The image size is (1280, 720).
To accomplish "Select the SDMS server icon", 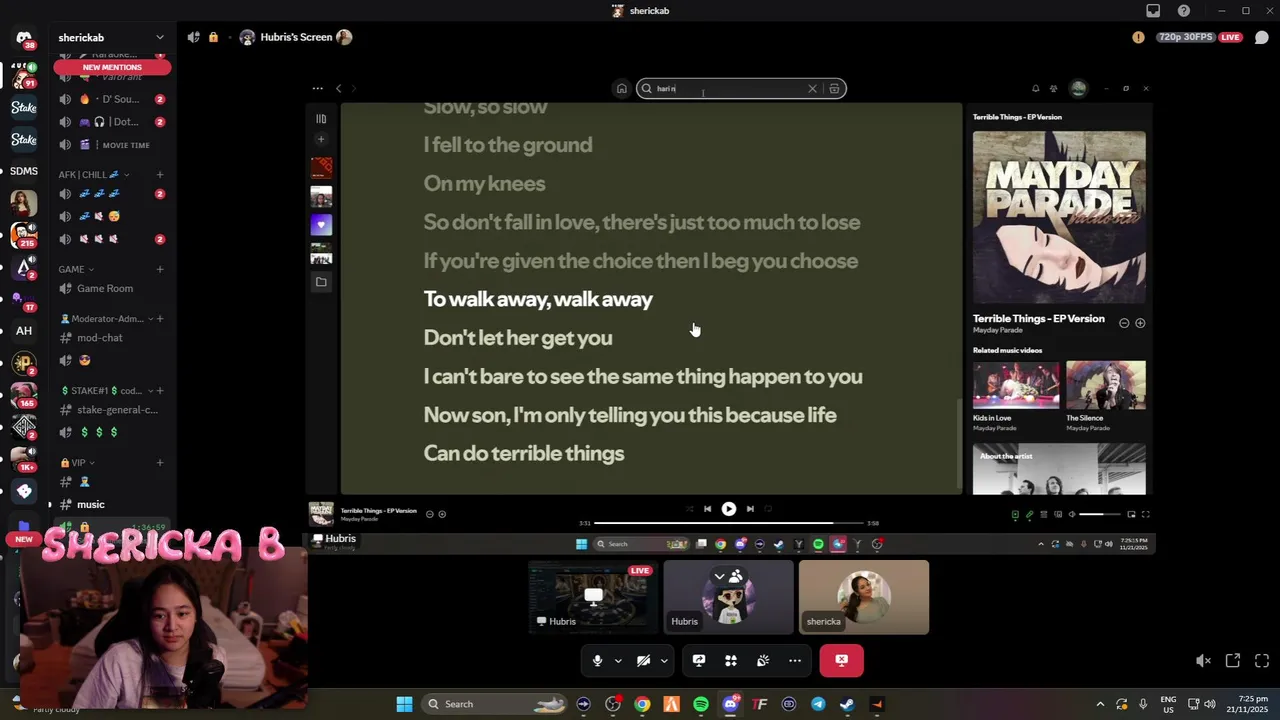I will pos(24,171).
